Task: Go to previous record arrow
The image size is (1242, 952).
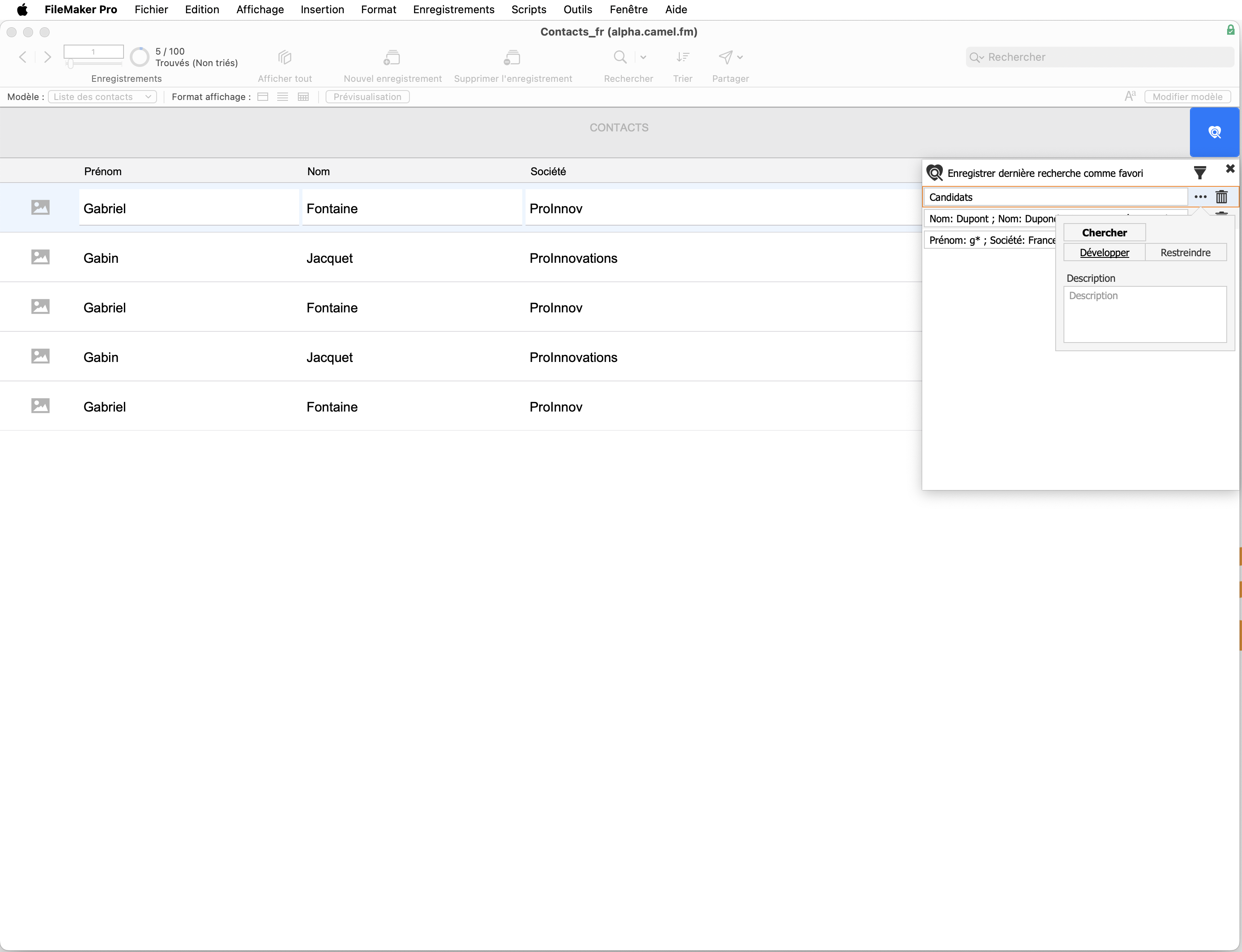Action: (x=23, y=57)
